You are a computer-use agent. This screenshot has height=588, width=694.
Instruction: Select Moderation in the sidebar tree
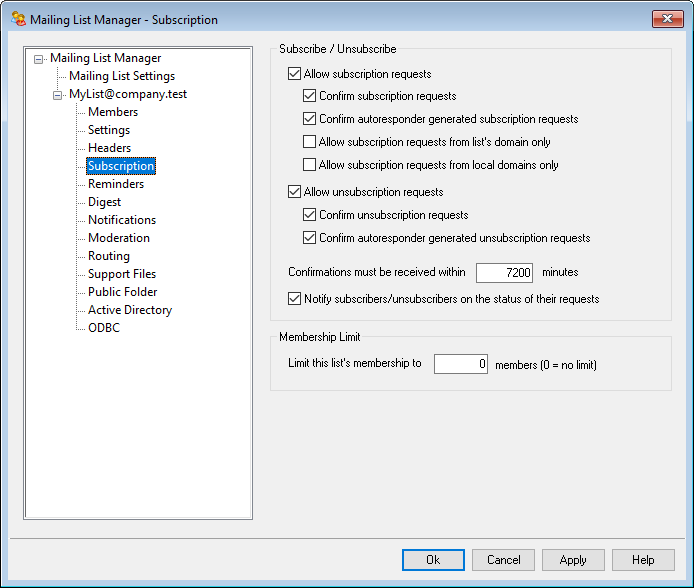[118, 238]
